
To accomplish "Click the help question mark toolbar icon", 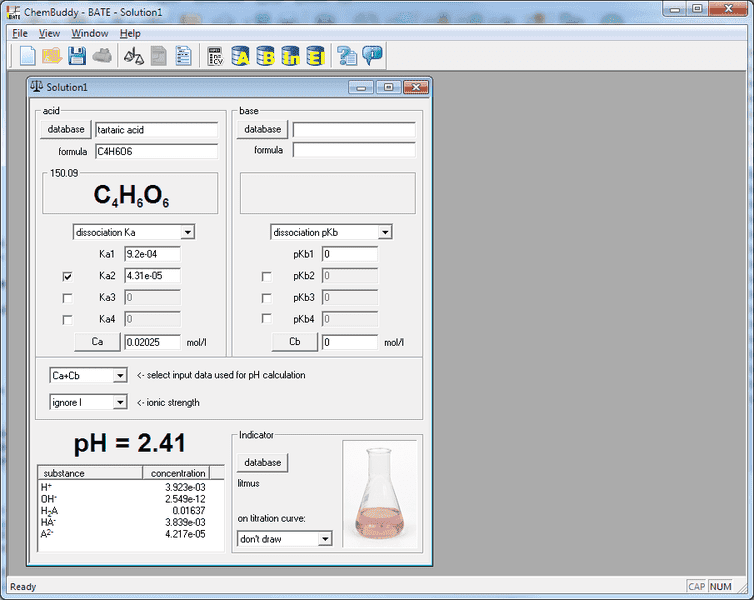I will pos(347,56).
